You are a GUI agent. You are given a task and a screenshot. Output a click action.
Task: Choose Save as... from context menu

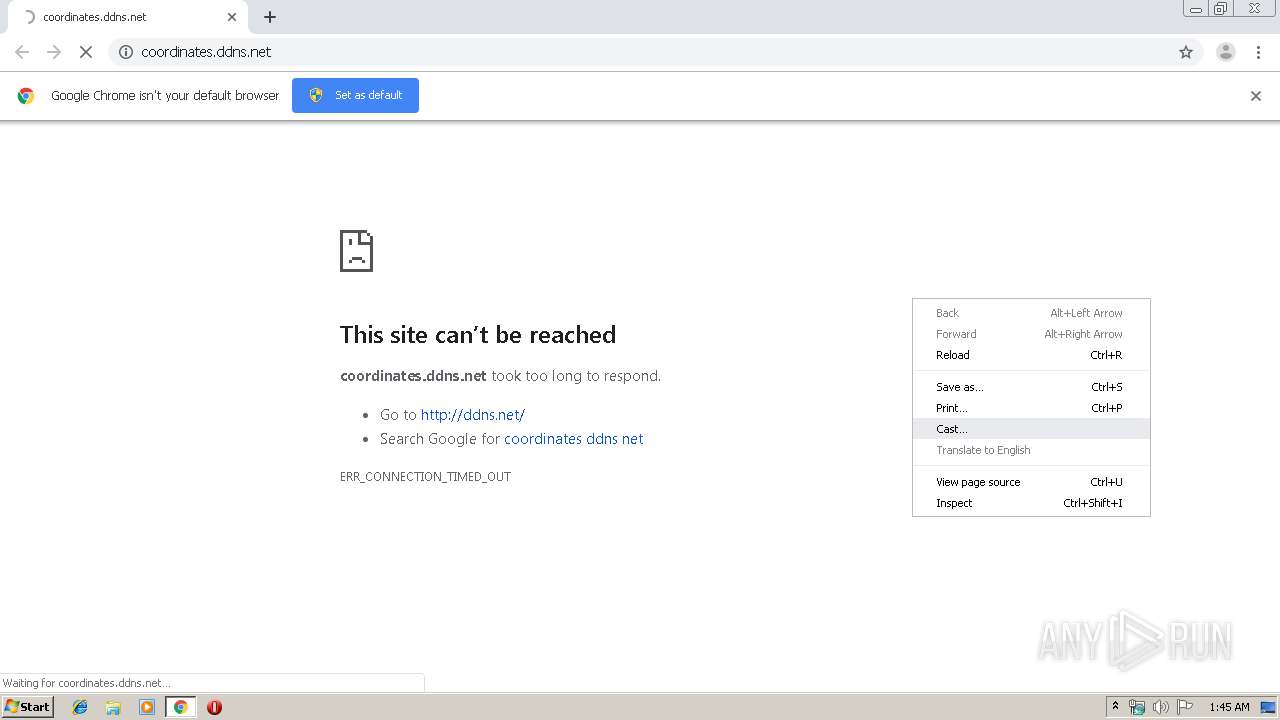pos(1031,387)
